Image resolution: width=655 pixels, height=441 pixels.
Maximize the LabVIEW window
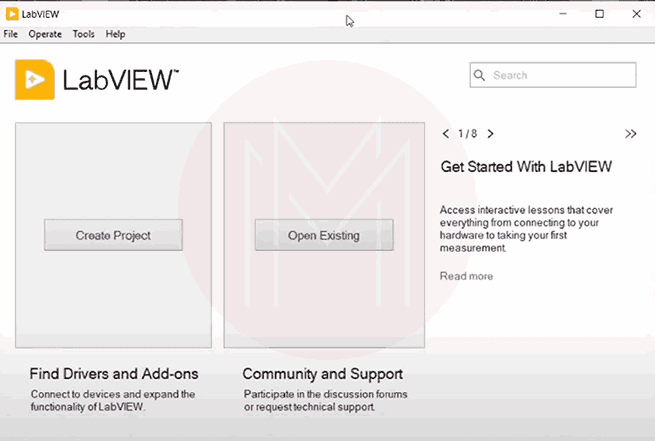coord(599,14)
